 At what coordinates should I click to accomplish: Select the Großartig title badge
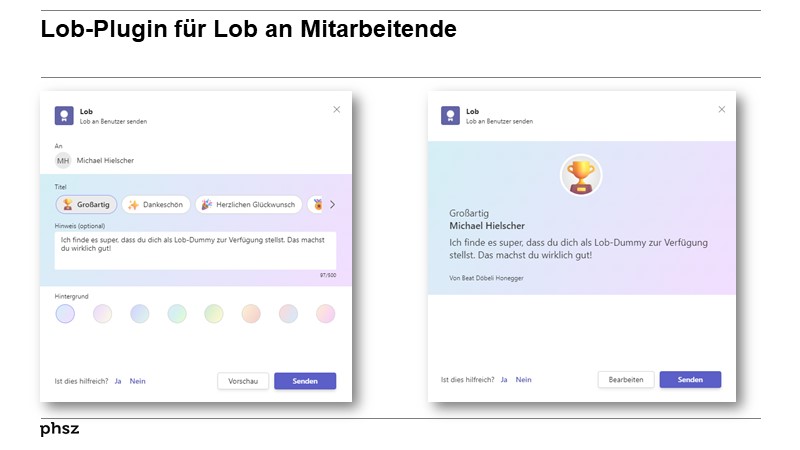click(86, 205)
